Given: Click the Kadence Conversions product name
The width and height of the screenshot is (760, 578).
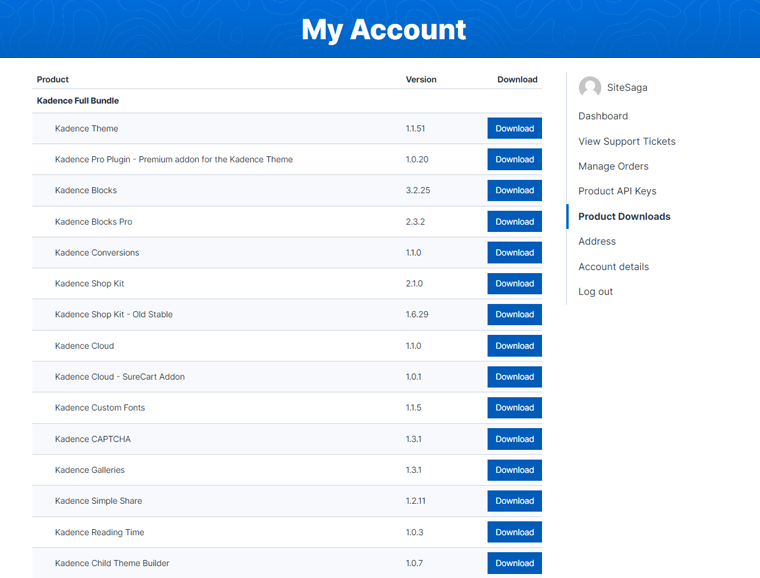Looking at the screenshot, I should pyautogui.click(x=97, y=252).
